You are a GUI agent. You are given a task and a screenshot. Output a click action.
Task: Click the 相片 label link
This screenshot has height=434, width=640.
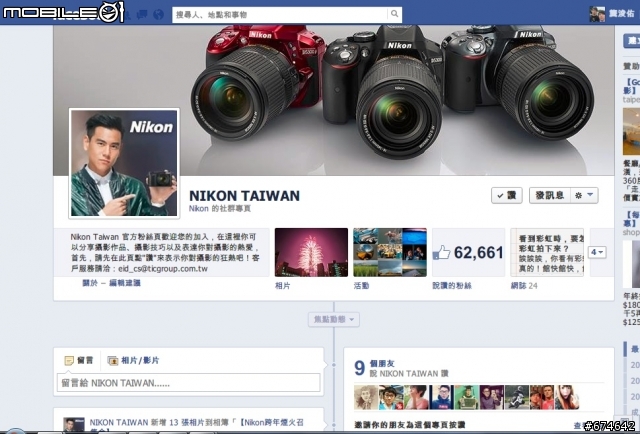[282, 286]
